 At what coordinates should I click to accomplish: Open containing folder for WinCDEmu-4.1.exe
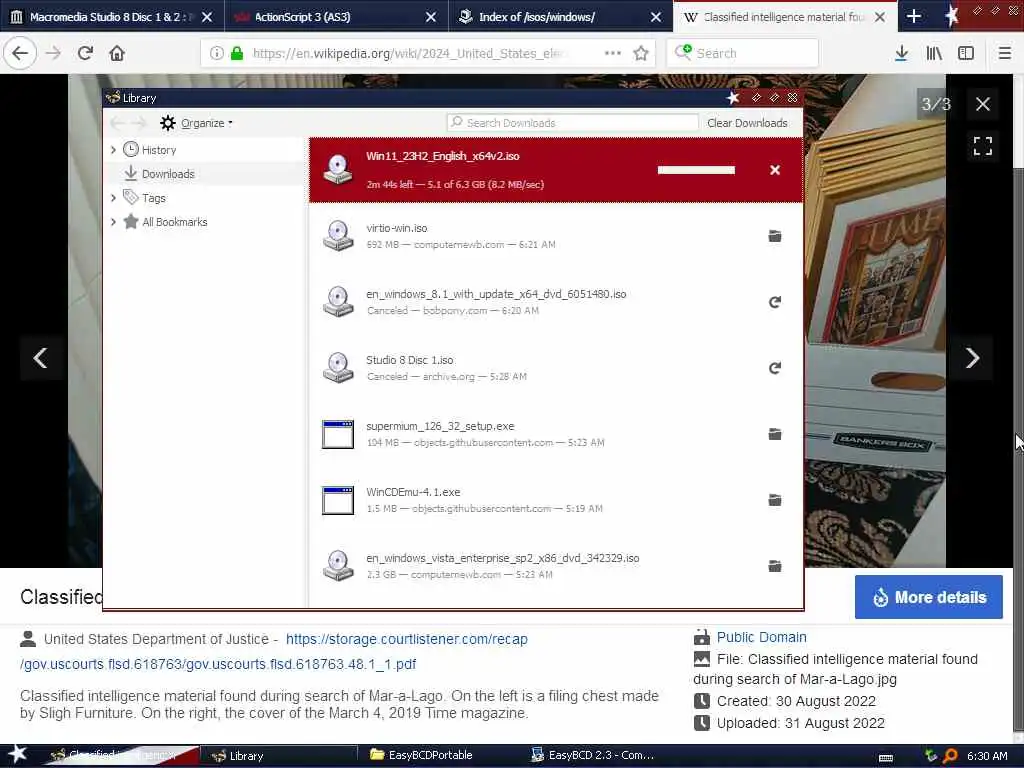coord(775,500)
